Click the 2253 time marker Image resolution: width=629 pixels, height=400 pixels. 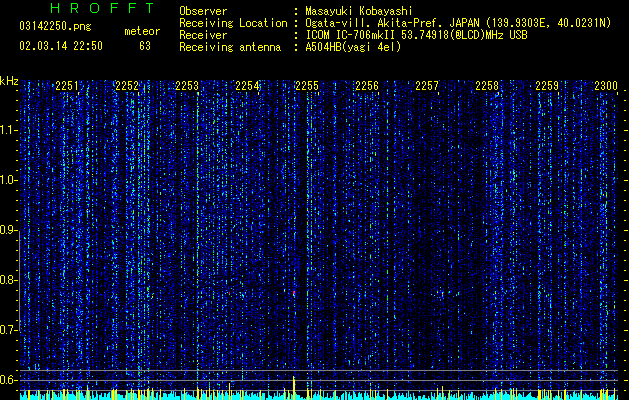(187, 86)
